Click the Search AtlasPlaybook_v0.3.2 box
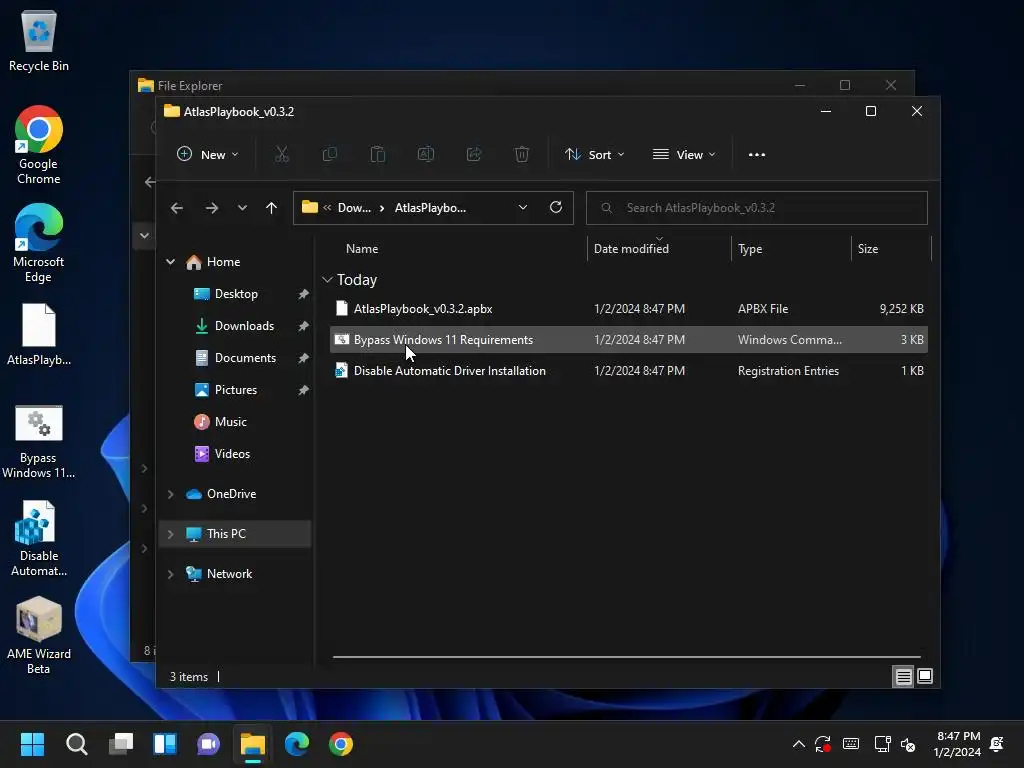 (x=757, y=208)
